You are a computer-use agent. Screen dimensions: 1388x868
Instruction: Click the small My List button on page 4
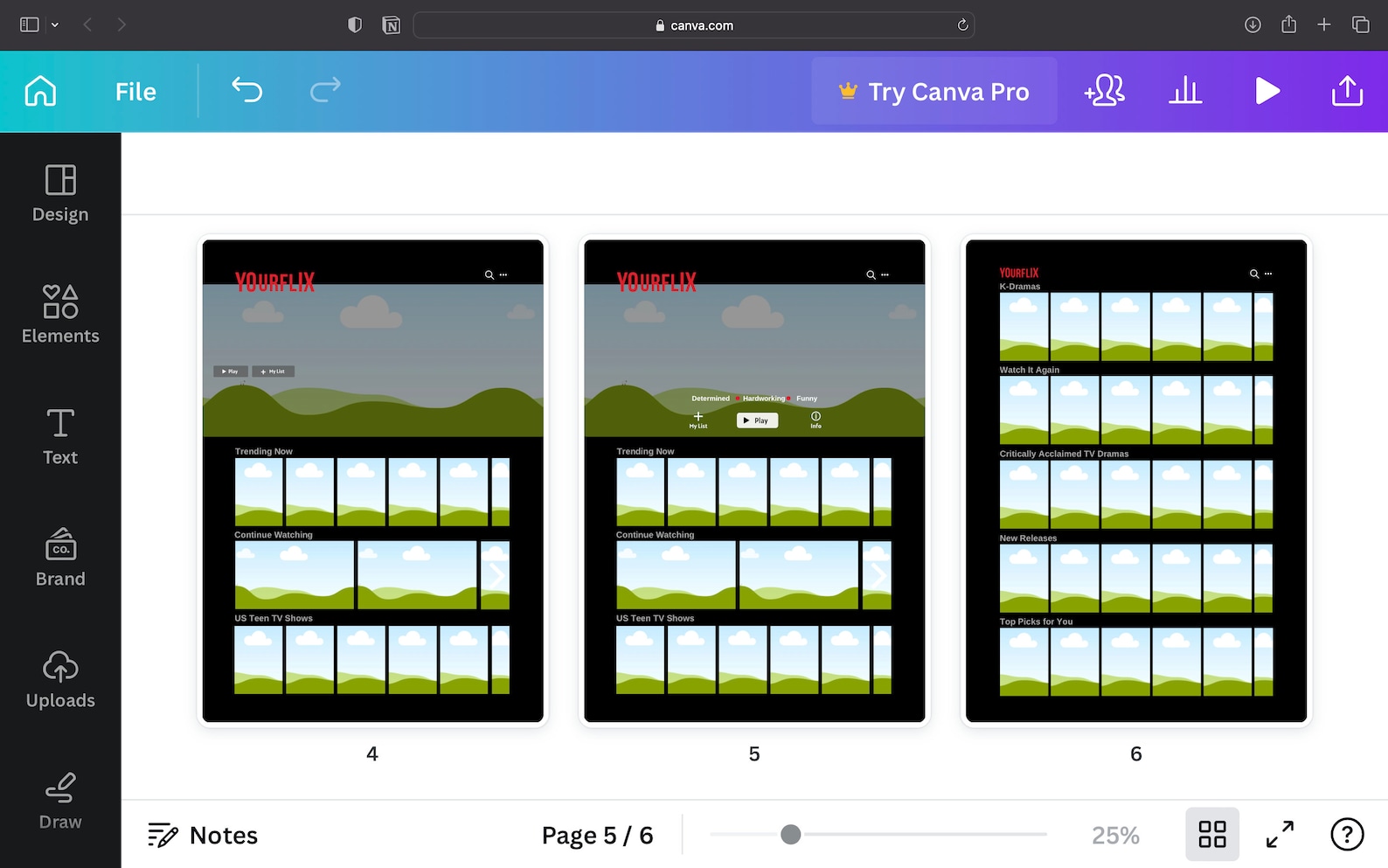pyautogui.click(x=274, y=372)
